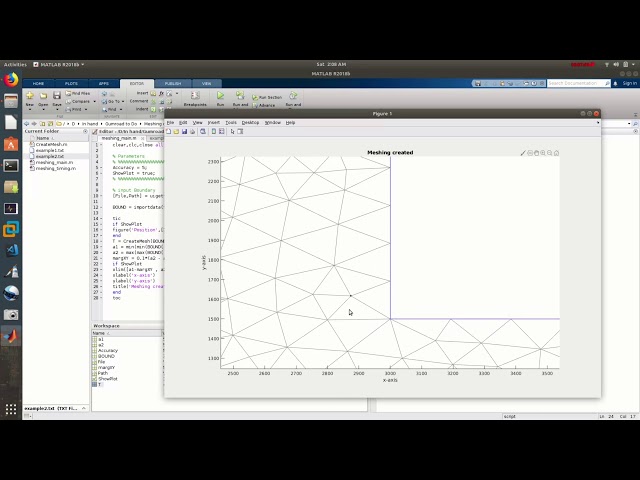Screen dimensions: 640x480
Task: Click the Current Folder Name column header
Action: click(x=43, y=138)
